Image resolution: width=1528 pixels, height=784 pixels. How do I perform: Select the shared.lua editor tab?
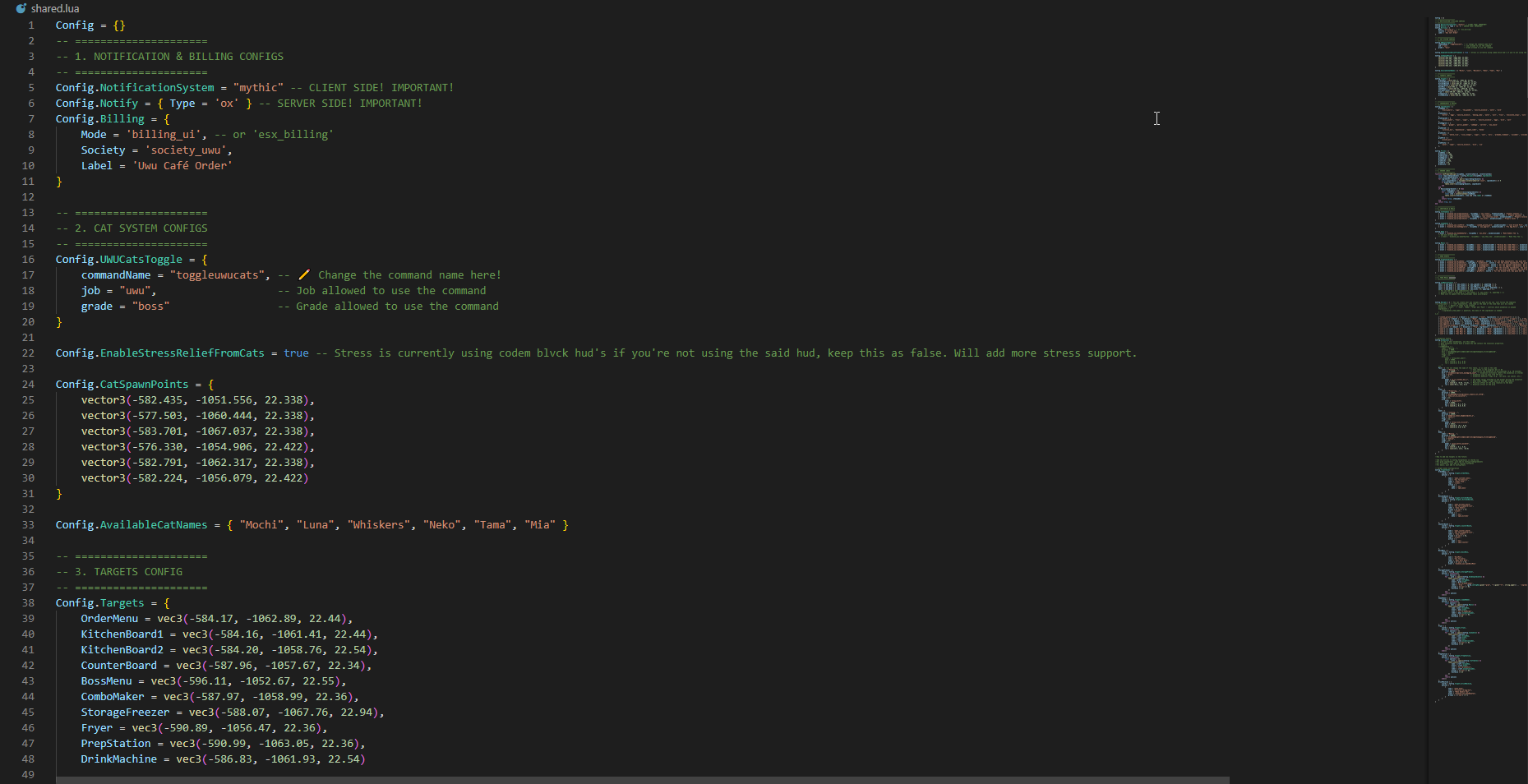point(54,8)
